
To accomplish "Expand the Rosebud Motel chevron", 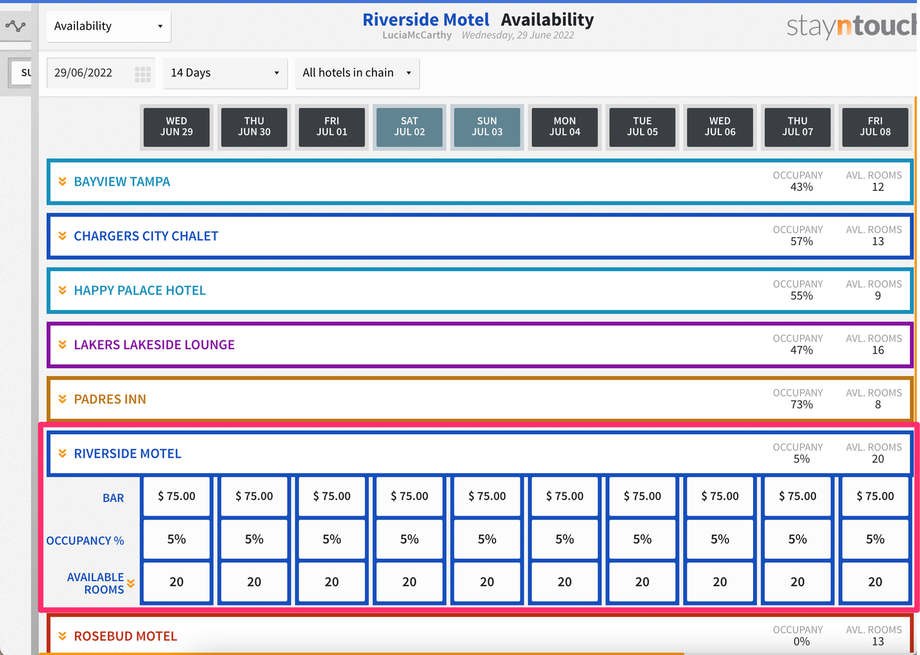I will (62, 636).
